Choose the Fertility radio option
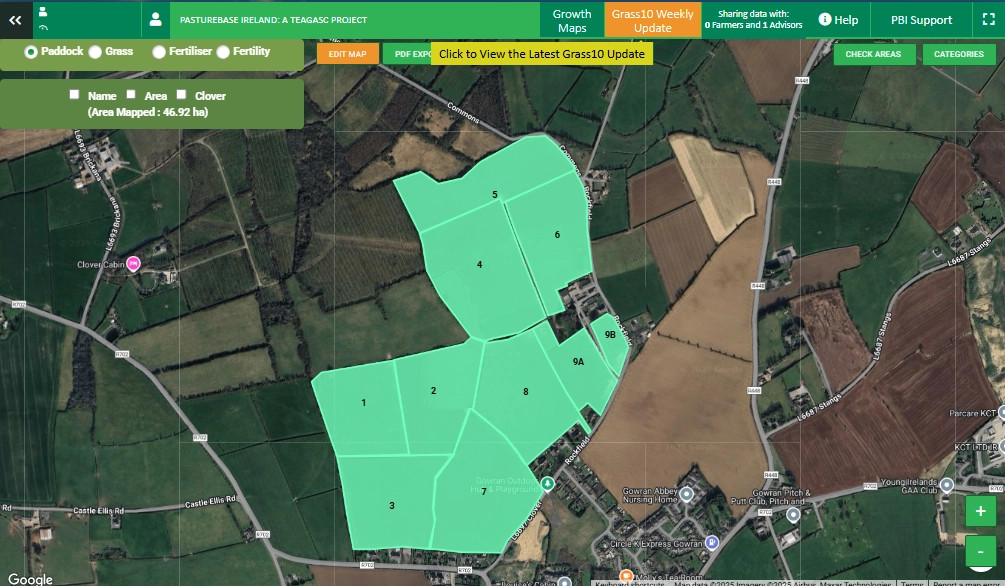Image resolution: width=1005 pixels, height=586 pixels. coord(224,52)
